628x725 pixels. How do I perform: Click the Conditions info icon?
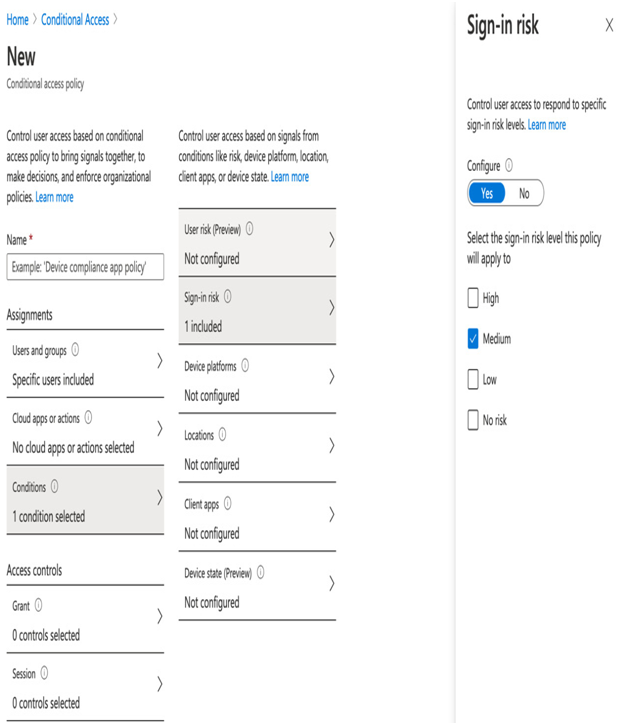point(55,486)
